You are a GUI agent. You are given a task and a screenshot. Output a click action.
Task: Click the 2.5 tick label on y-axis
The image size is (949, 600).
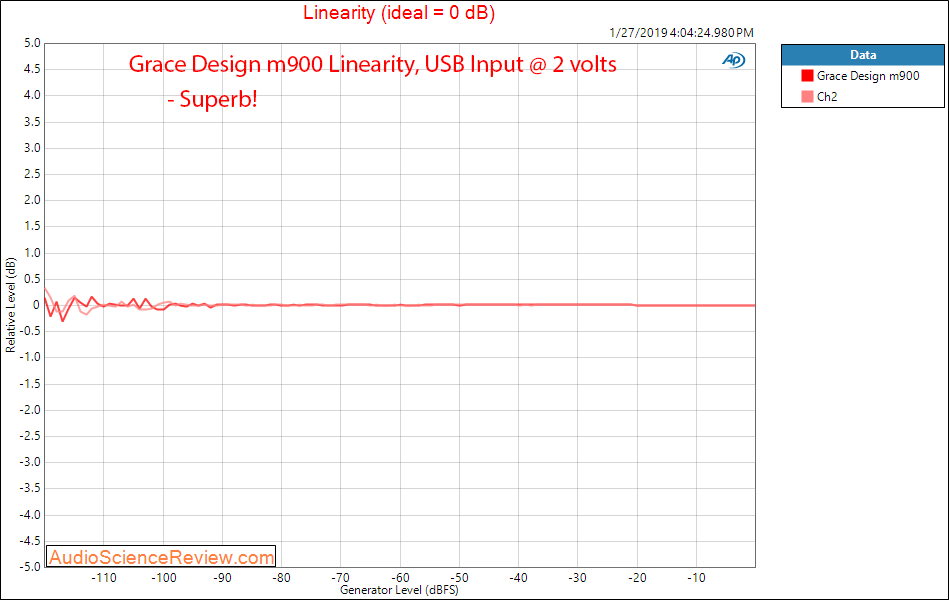click(x=32, y=174)
